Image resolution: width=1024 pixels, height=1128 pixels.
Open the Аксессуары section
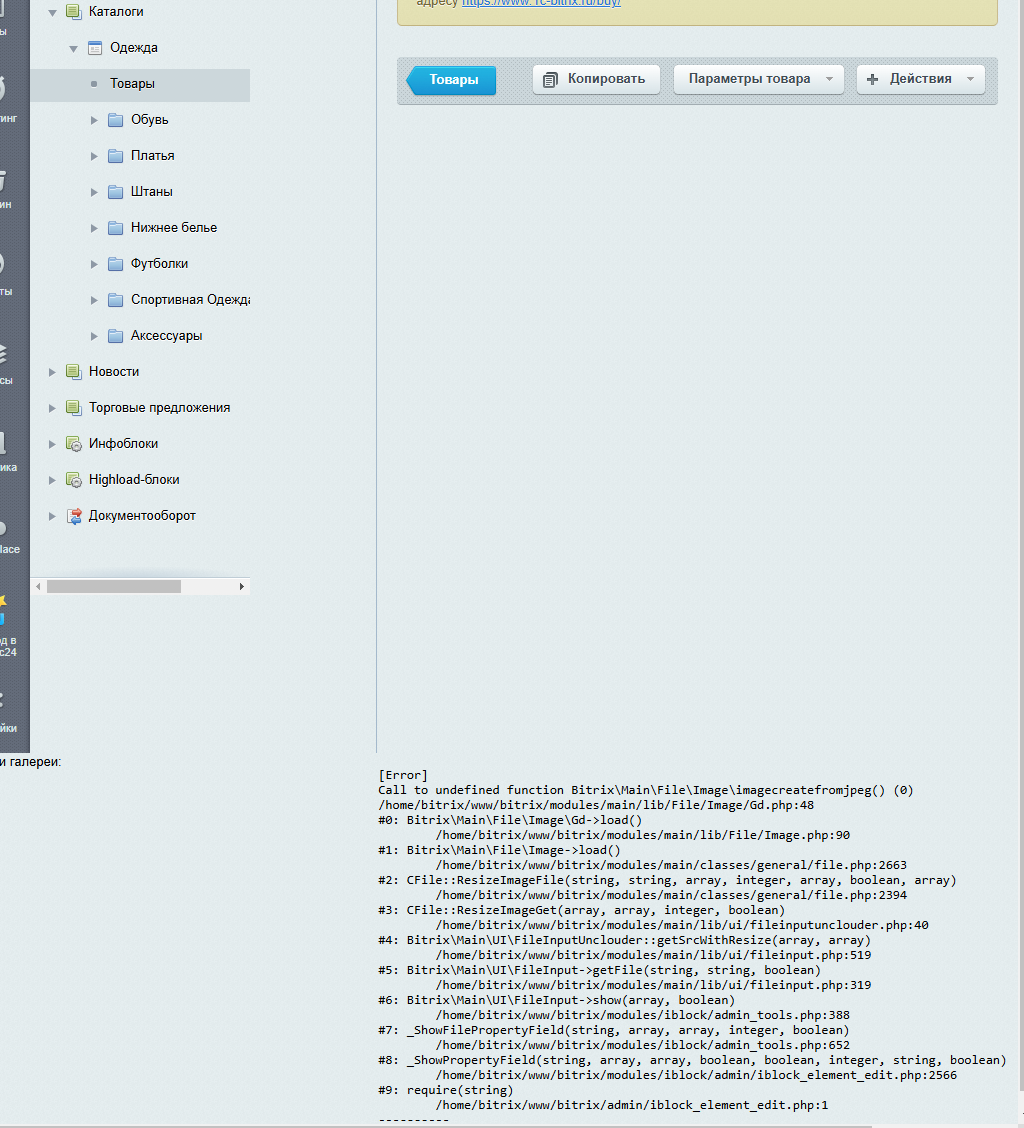(x=166, y=336)
